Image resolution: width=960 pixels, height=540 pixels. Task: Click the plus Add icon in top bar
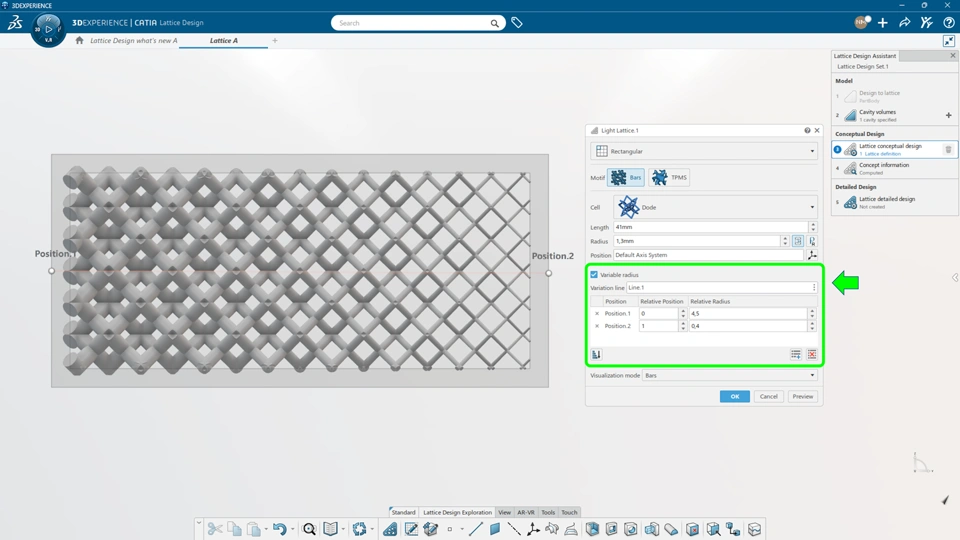(x=882, y=23)
